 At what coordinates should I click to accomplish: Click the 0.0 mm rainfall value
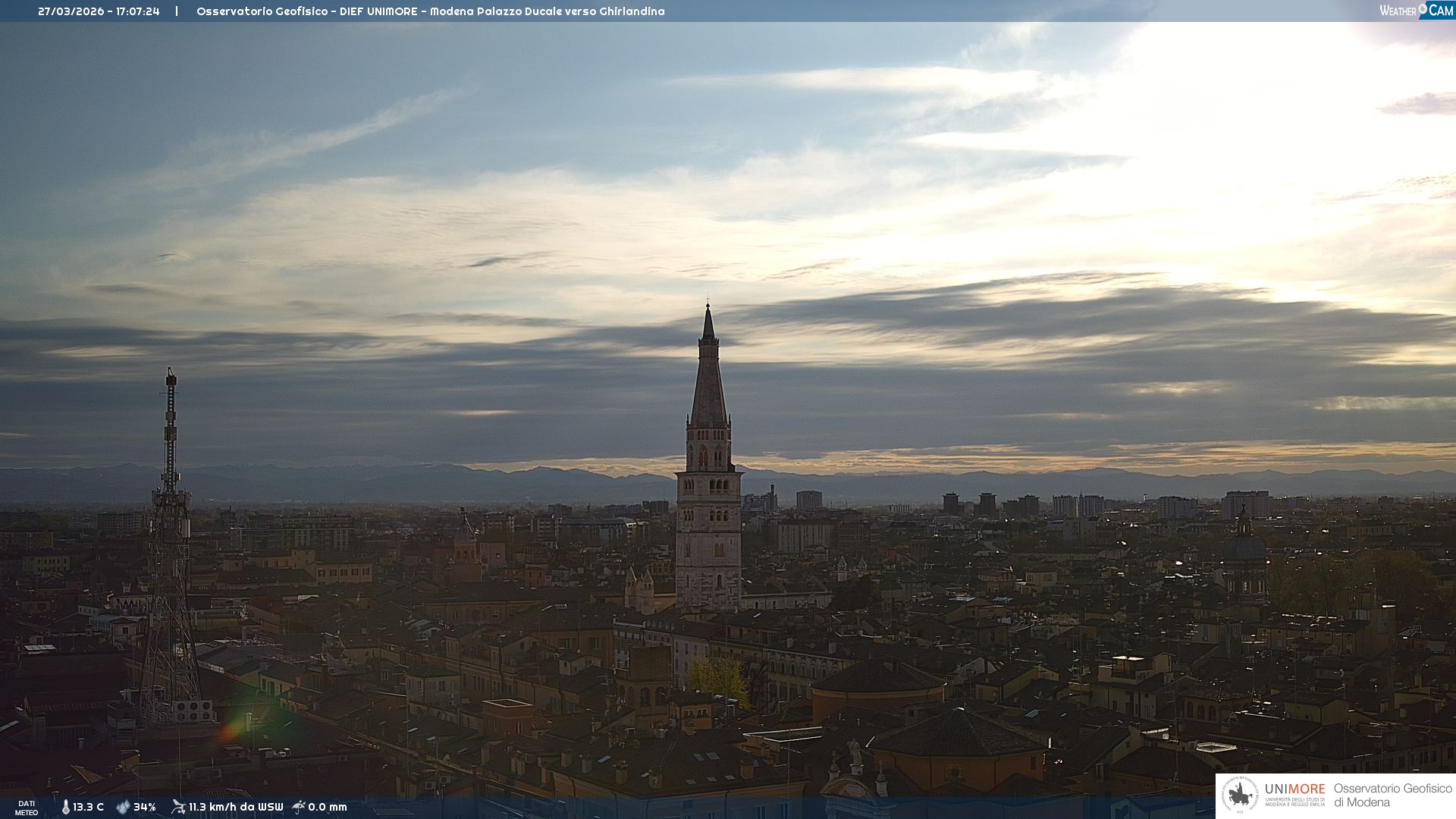point(328,807)
